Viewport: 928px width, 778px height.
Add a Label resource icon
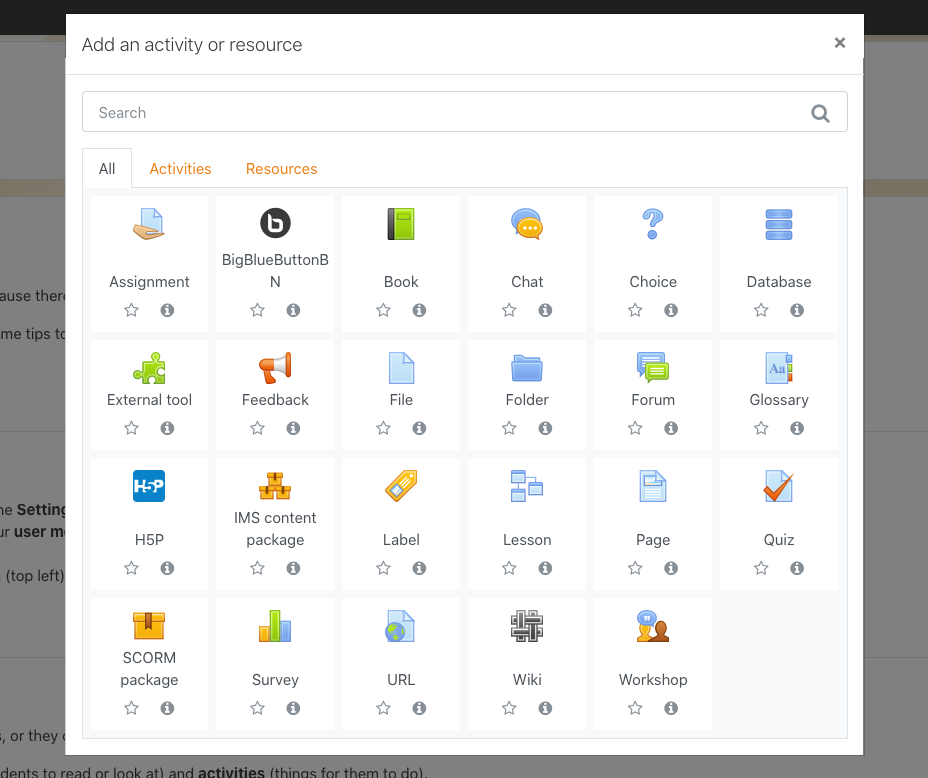(x=401, y=486)
